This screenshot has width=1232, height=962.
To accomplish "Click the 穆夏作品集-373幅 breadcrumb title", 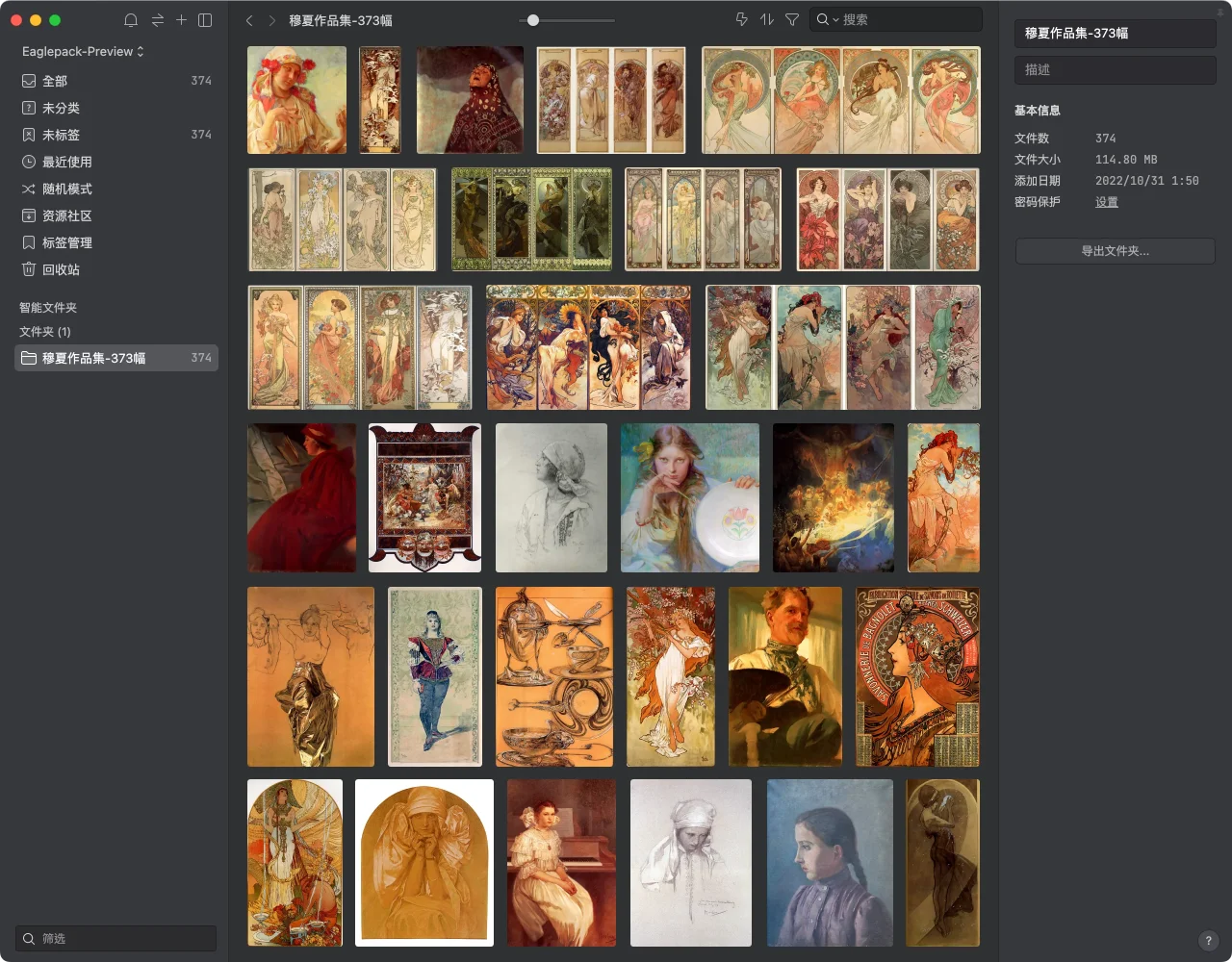I will (341, 20).
